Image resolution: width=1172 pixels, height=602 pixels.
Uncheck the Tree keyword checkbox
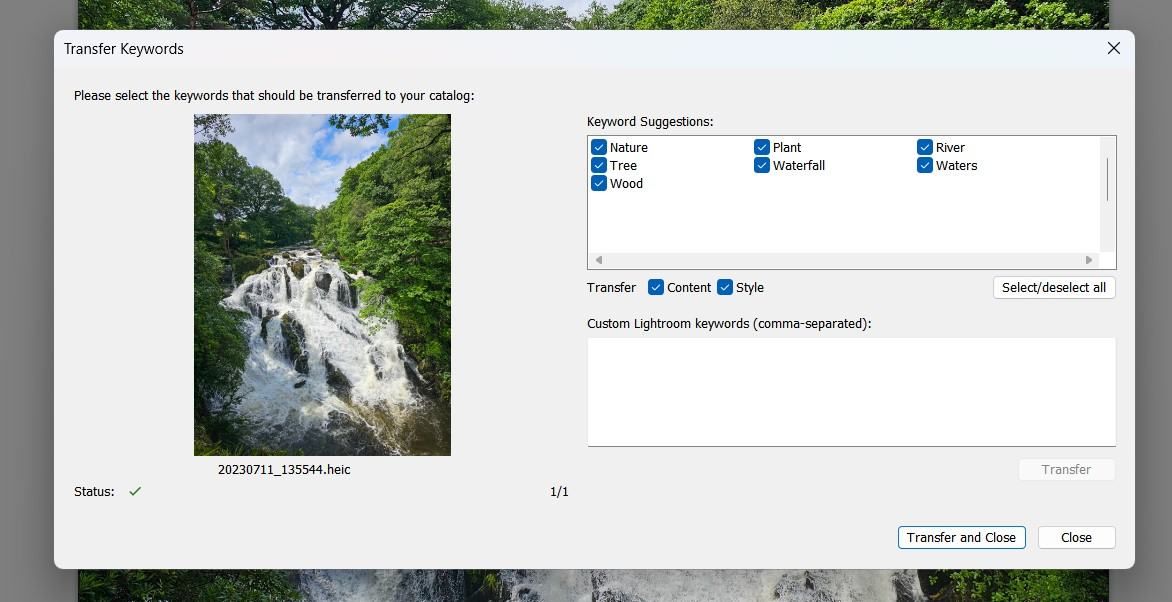pyautogui.click(x=599, y=165)
